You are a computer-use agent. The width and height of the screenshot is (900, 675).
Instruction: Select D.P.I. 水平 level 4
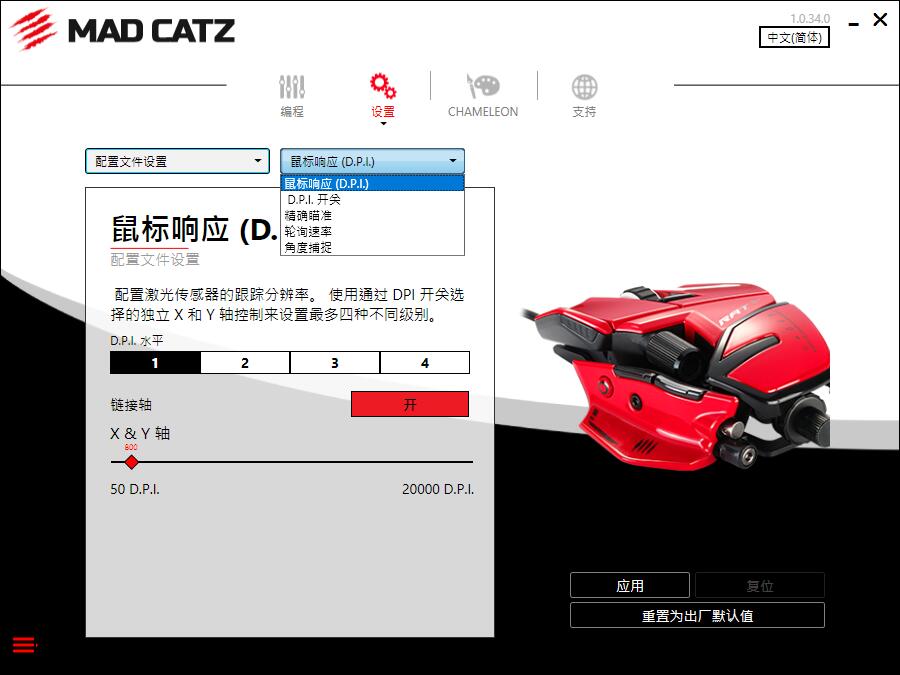point(424,363)
